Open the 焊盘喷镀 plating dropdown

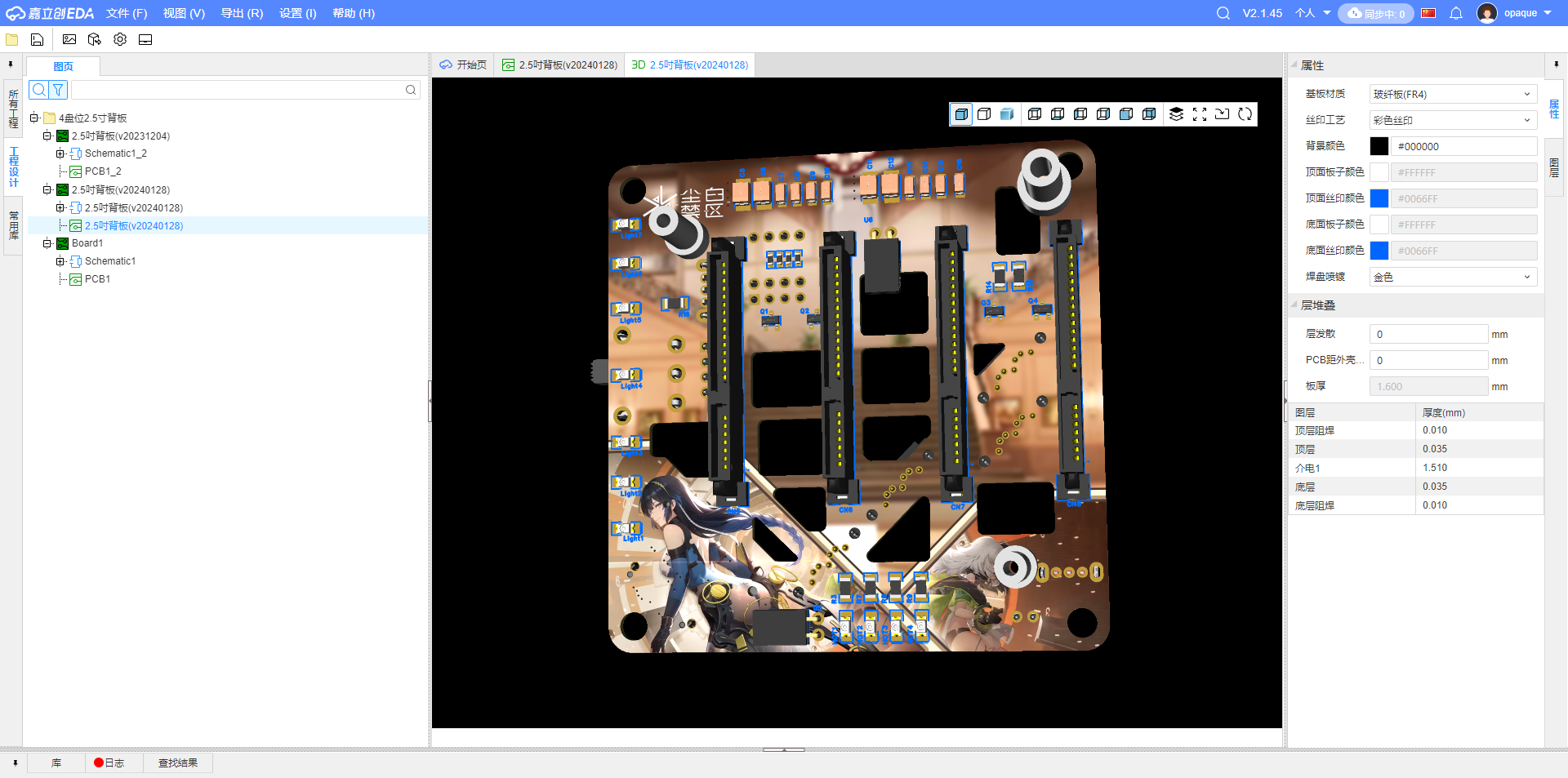[1452, 277]
